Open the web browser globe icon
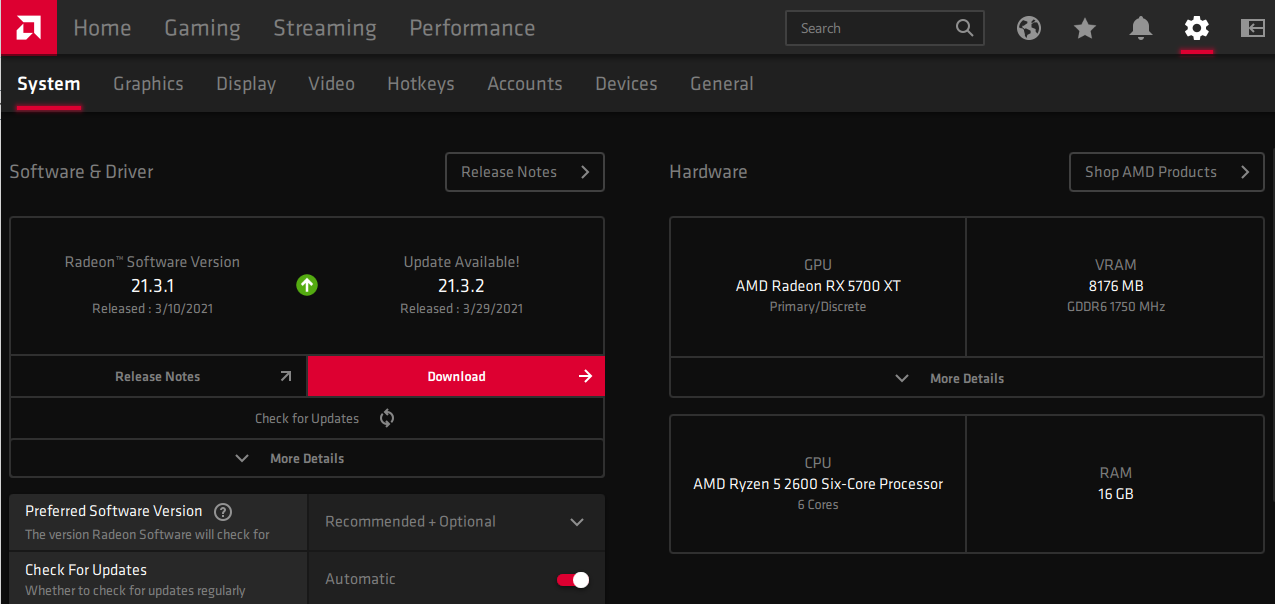Image resolution: width=1275 pixels, height=604 pixels. [1029, 28]
